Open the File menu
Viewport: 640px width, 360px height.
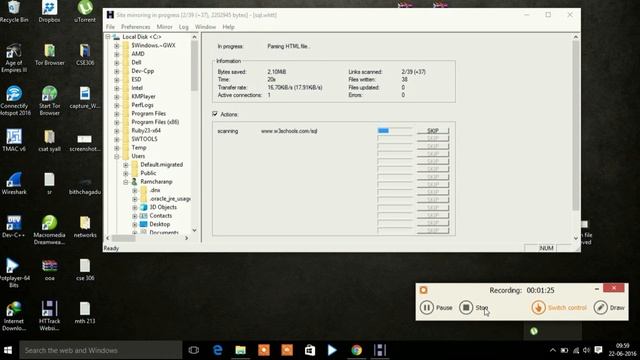(110, 27)
